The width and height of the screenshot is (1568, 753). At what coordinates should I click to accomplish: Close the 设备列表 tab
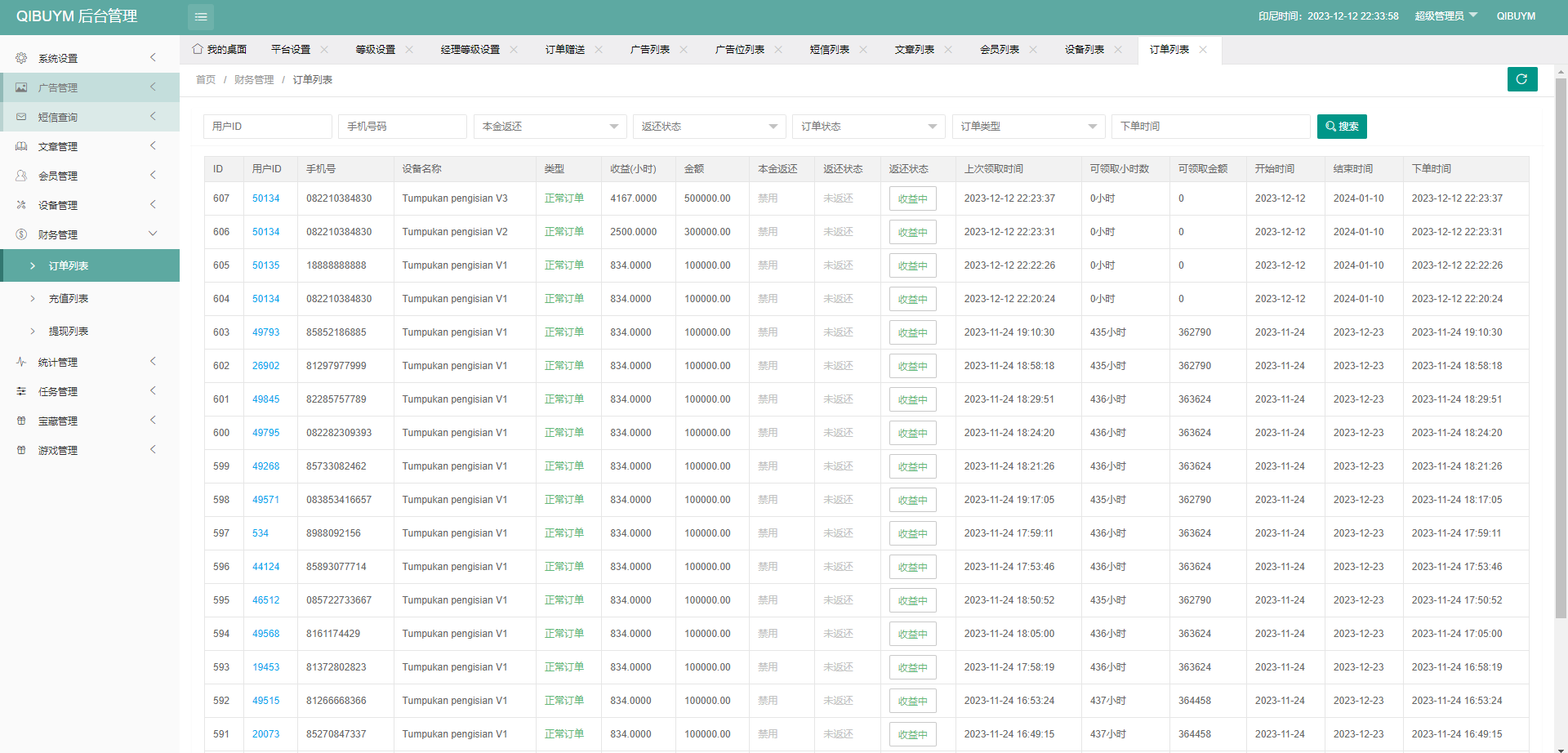pos(1118,50)
